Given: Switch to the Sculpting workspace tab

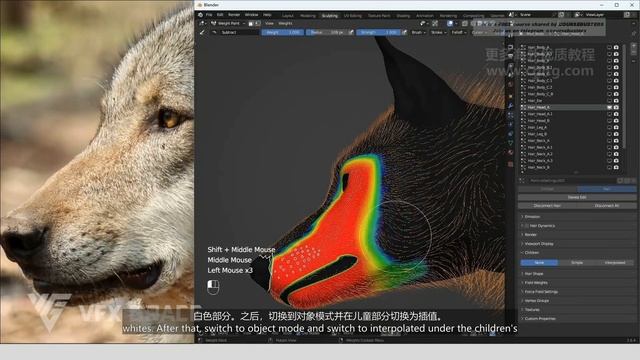Looking at the screenshot, I should pos(330,16).
